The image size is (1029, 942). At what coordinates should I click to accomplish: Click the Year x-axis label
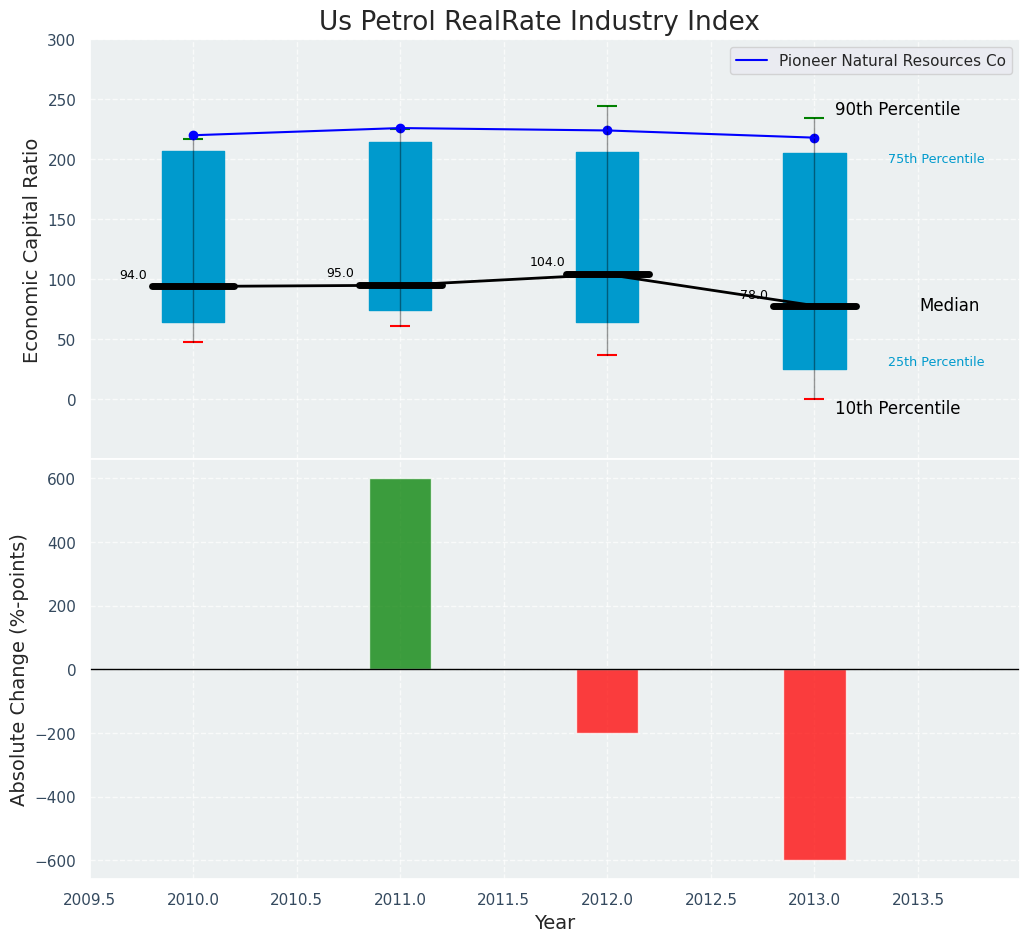(x=554, y=923)
